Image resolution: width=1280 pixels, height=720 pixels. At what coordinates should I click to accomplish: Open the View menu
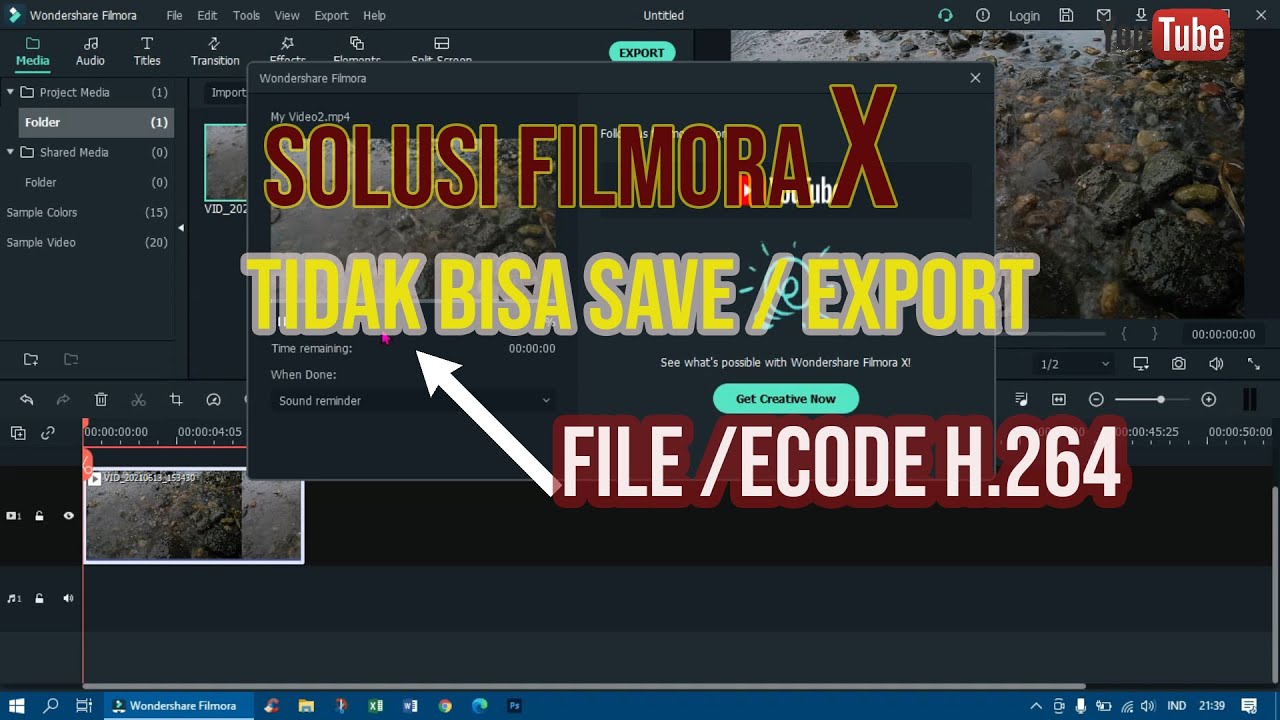point(287,15)
